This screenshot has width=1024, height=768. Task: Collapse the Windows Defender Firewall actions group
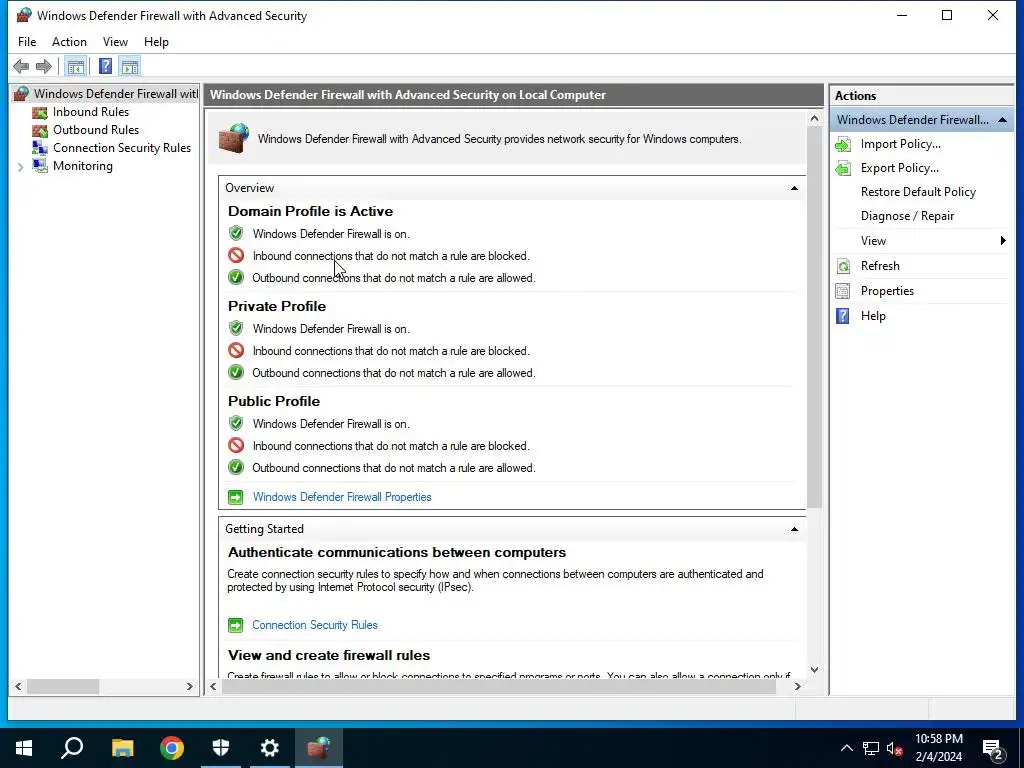(x=1002, y=120)
